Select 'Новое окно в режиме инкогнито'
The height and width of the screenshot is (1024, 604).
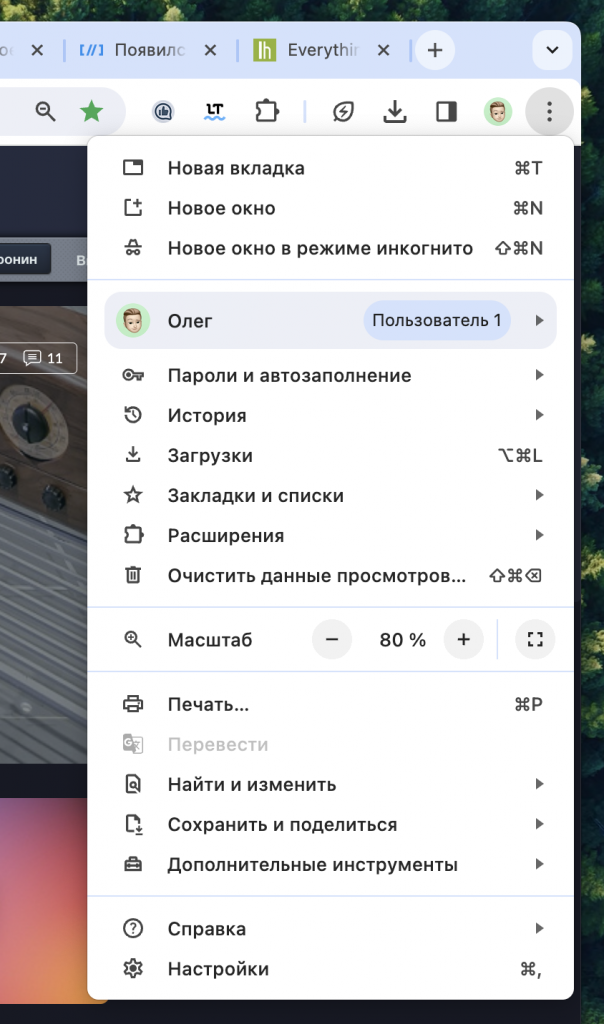331,248
